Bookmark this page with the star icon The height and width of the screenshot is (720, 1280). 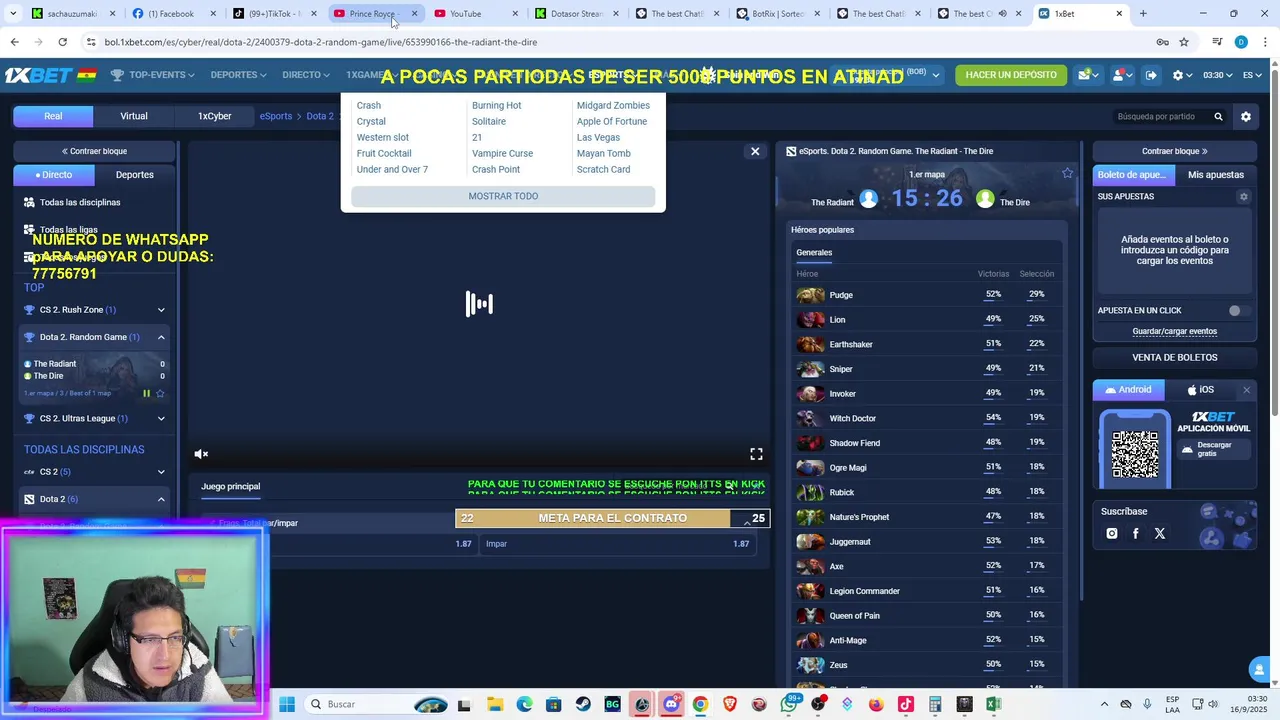click(1184, 42)
